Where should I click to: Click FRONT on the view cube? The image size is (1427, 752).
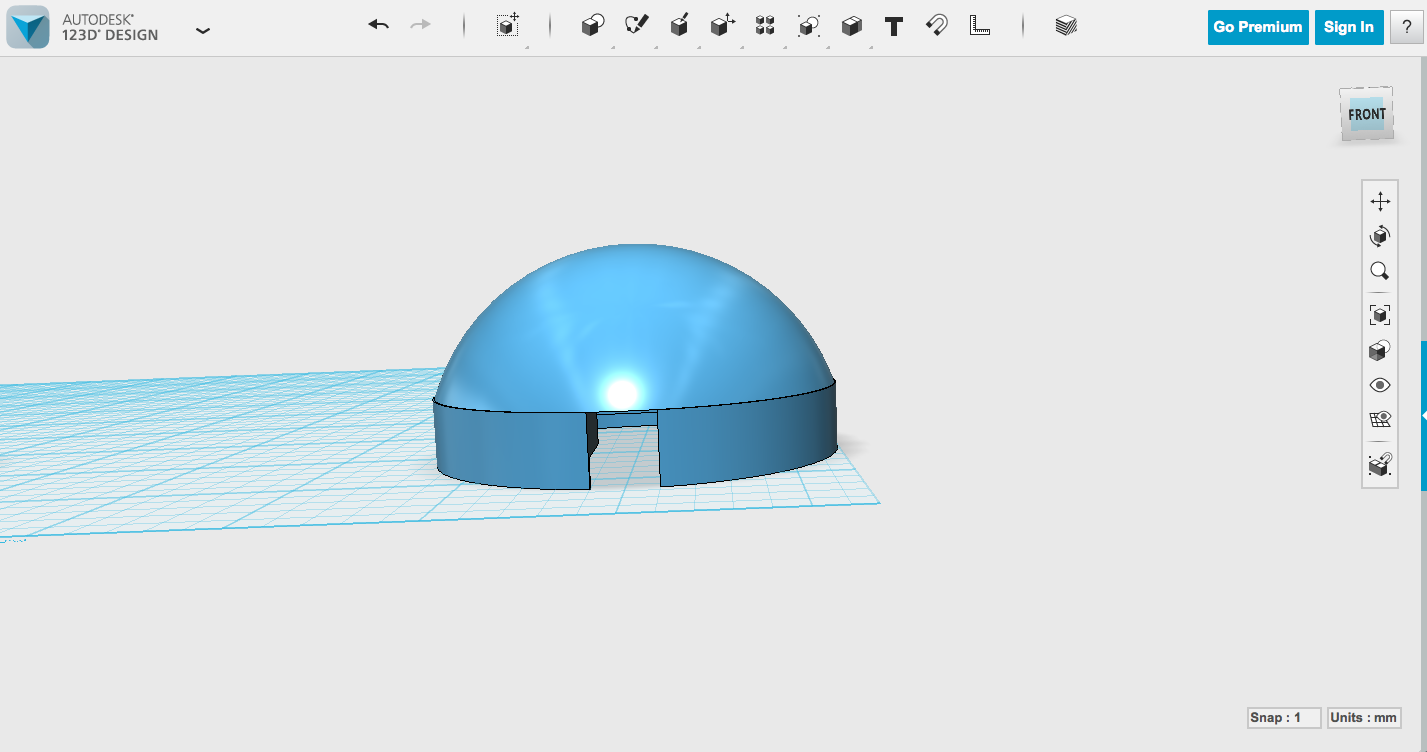click(x=1364, y=113)
